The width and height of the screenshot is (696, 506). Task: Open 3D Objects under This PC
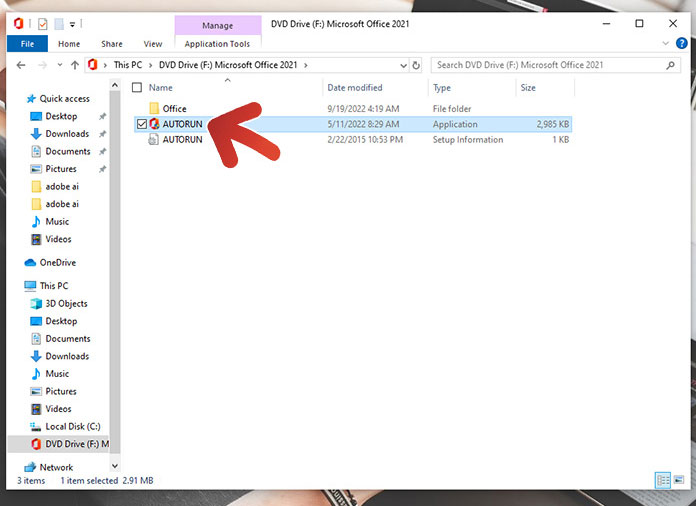pyautogui.click(x=66, y=304)
